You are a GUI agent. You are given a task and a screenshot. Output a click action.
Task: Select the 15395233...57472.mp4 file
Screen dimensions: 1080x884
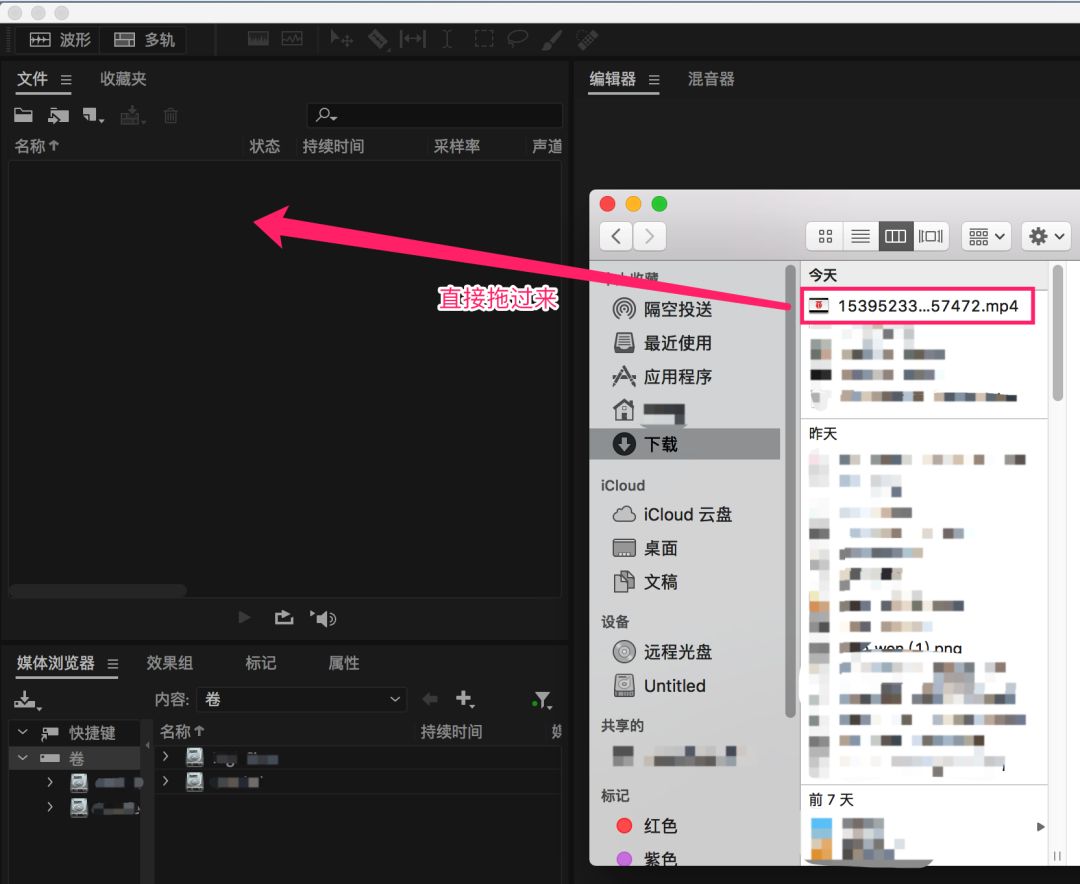pyautogui.click(x=918, y=306)
